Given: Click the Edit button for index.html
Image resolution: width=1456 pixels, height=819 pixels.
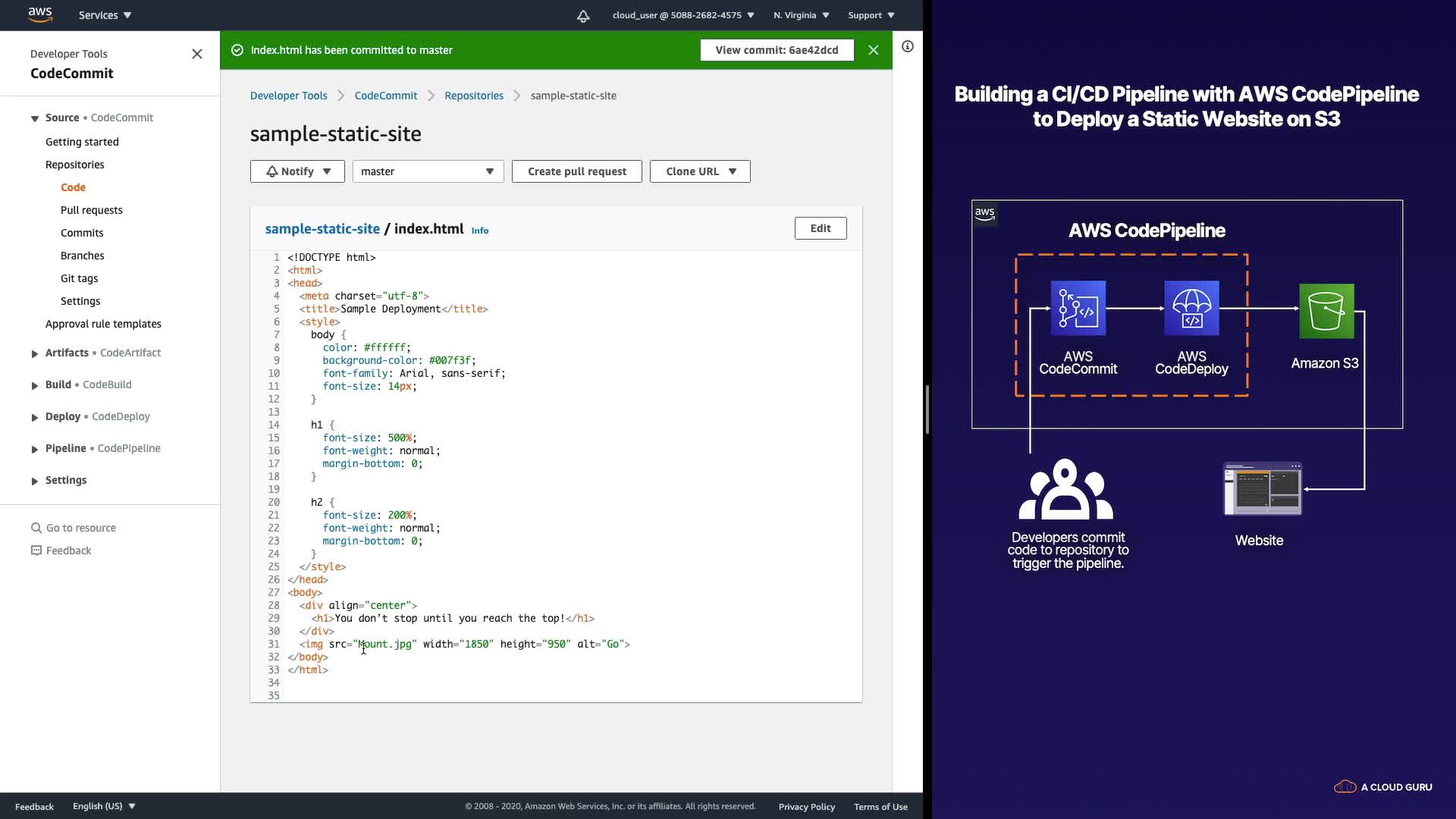Looking at the screenshot, I should coord(820,228).
